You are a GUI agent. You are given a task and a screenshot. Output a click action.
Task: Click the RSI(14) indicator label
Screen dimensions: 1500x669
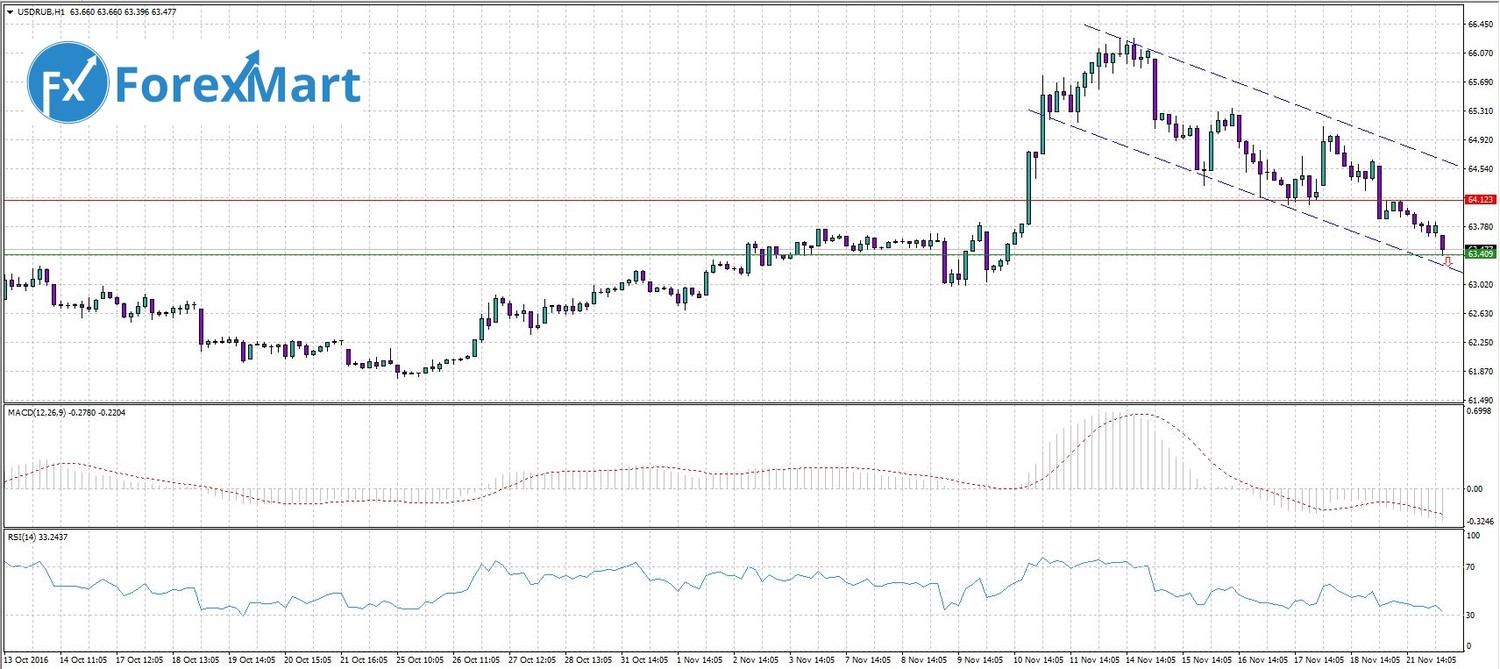tap(25, 538)
